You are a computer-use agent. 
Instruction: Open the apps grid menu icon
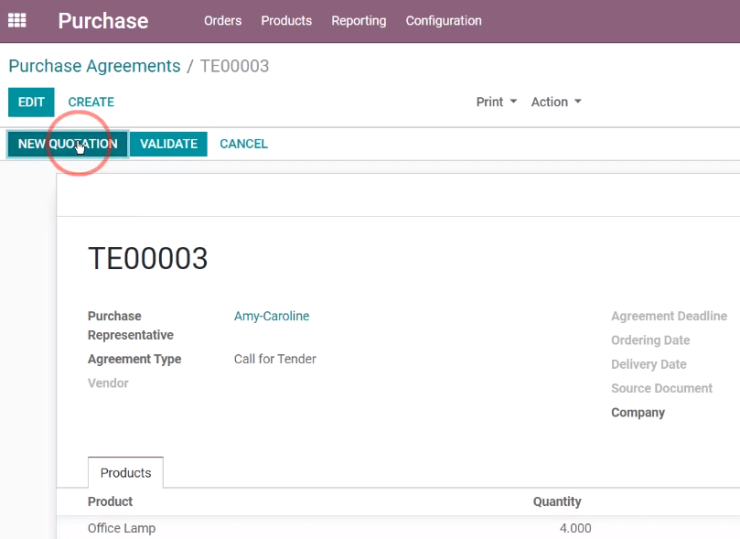point(17,21)
